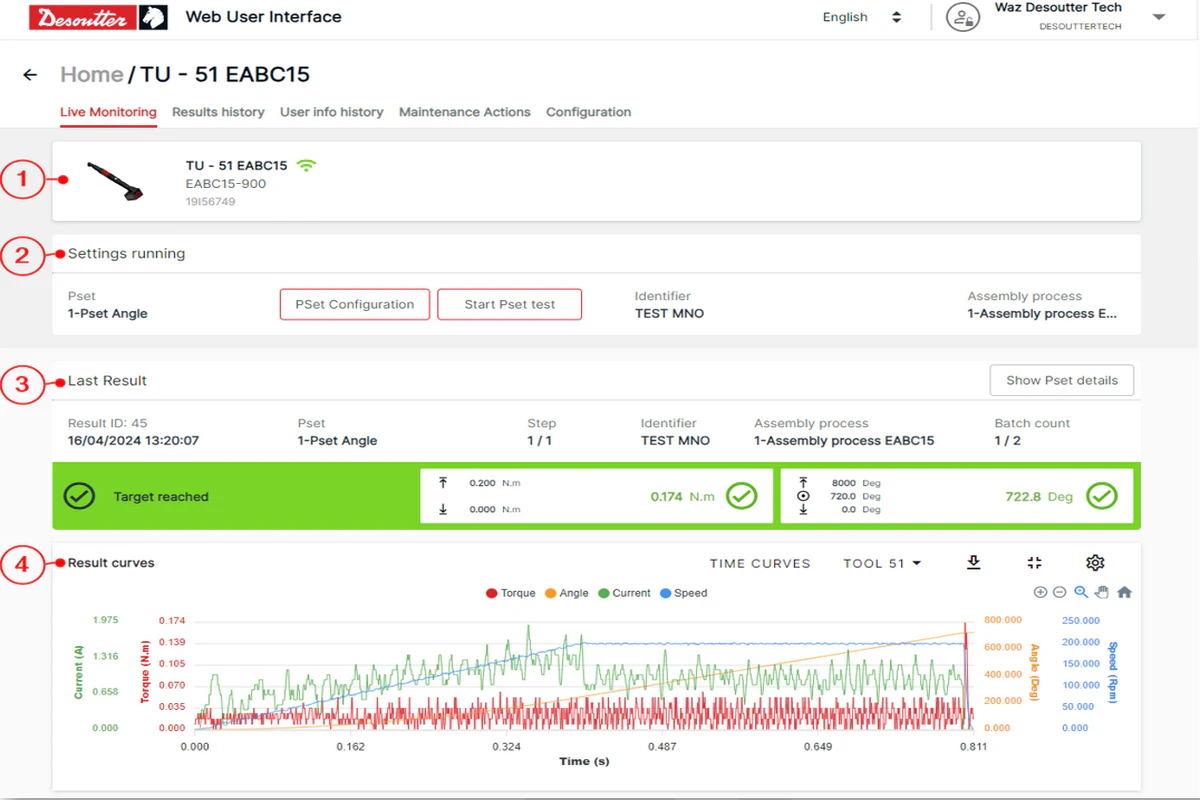Open the TOOL 51 dropdown
Screen dimensions: 1200x800
tap(882, 563)
